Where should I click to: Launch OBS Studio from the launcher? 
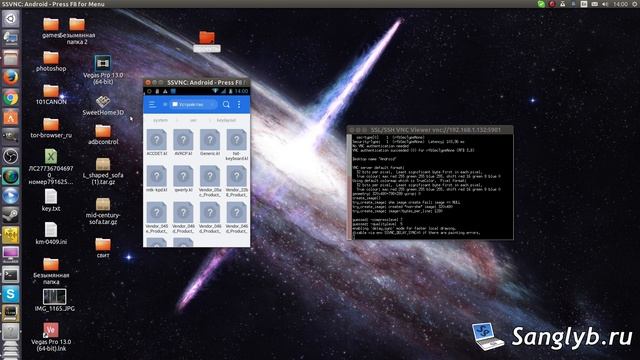coord(11,156)
